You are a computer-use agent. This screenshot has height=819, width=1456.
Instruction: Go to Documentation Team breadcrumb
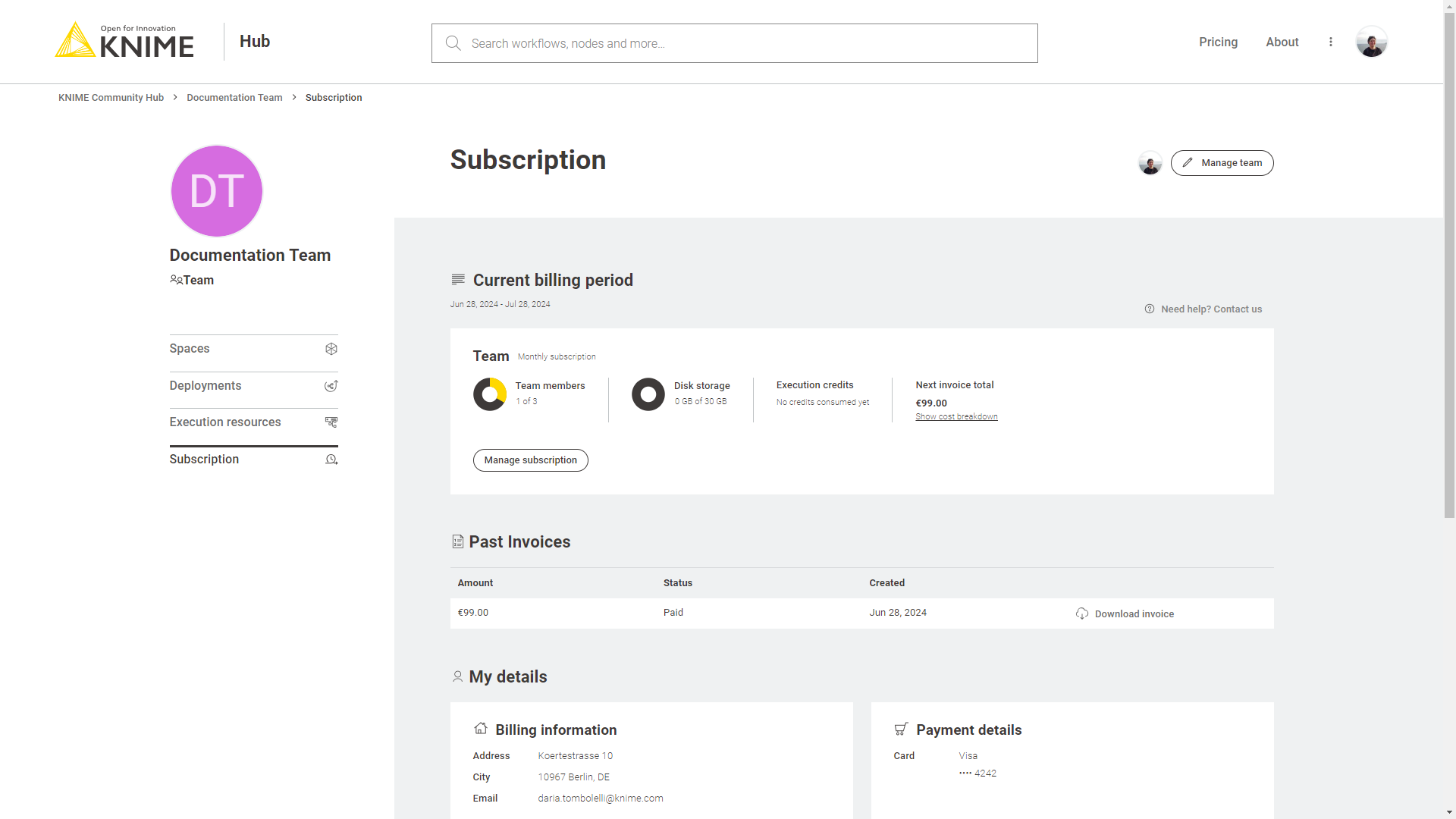(x=234, y=97)
